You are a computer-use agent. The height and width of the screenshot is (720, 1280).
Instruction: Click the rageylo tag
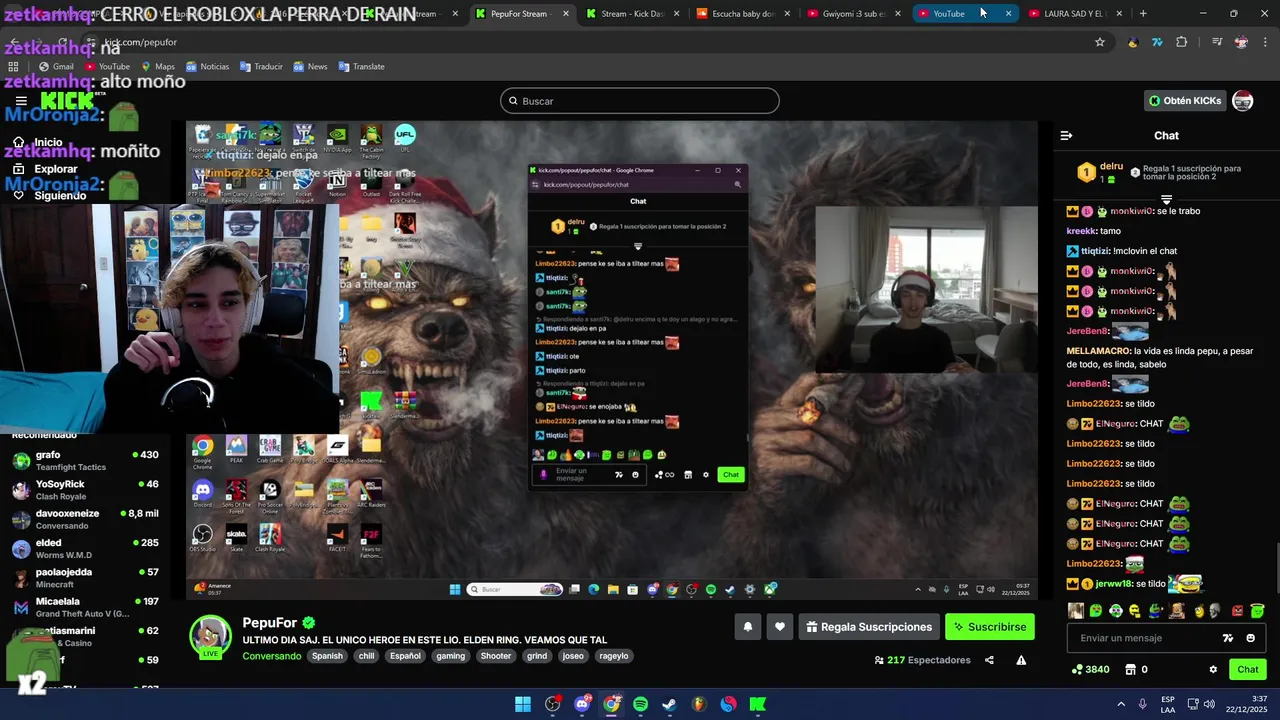pos(614,656)
